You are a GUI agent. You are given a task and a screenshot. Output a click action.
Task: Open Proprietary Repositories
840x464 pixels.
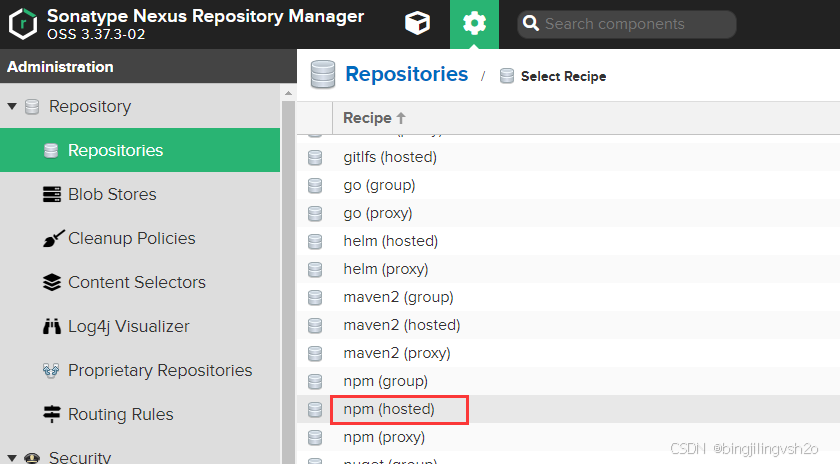160,370
